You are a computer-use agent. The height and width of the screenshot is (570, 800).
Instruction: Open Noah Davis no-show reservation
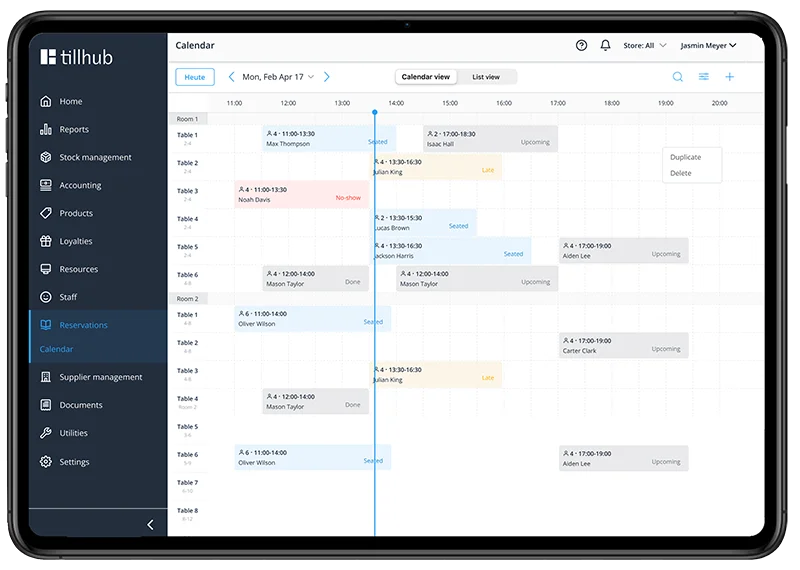[x=302, y=194]
